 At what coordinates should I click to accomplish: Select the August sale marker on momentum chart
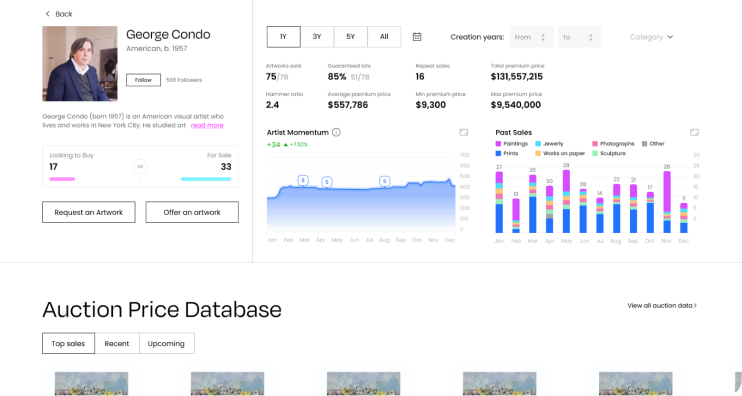pyautogui.click(x=385, y=181)
